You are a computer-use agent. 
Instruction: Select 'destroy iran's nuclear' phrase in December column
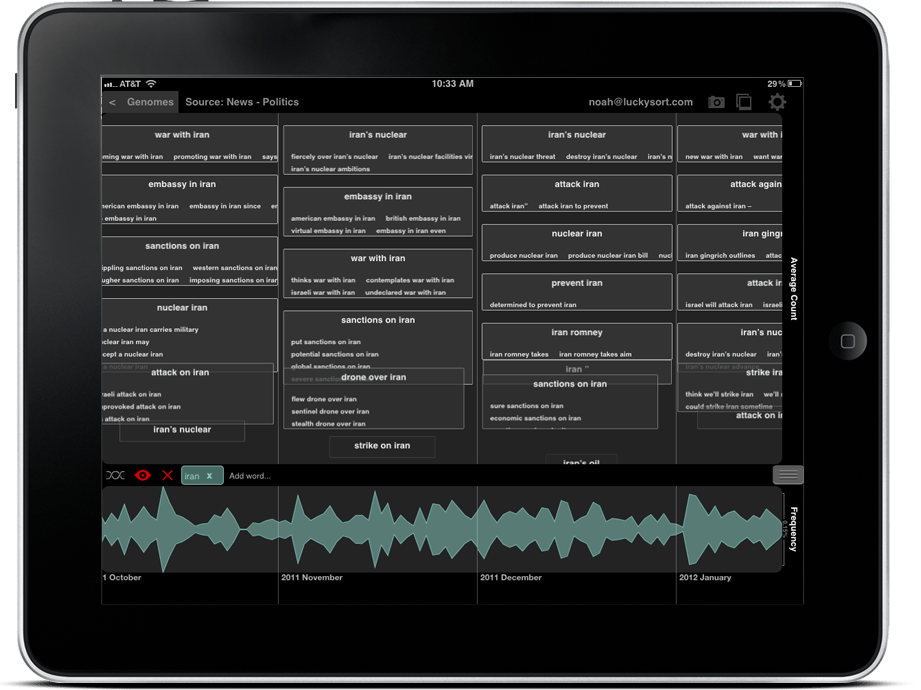point(601,157)
